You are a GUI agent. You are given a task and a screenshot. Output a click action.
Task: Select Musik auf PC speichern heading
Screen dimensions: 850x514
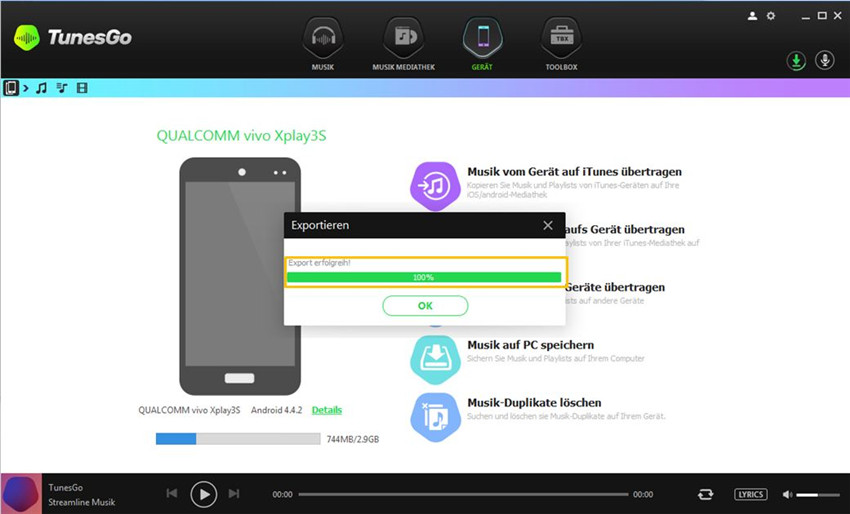[x=531, y=345]
